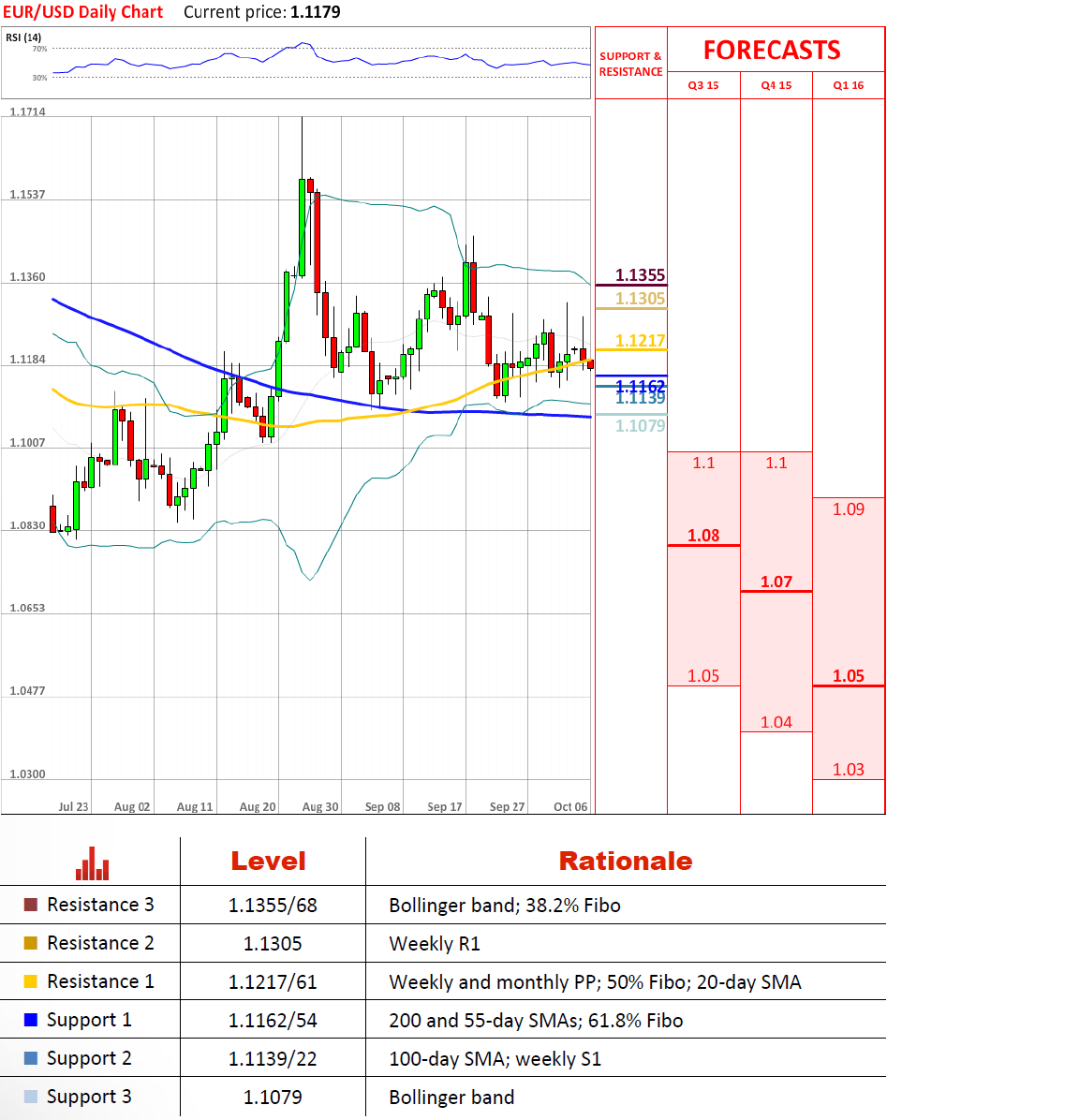Click the 1.1007 price axis label
The image size is (1079, 1120).
coord(27,443)
